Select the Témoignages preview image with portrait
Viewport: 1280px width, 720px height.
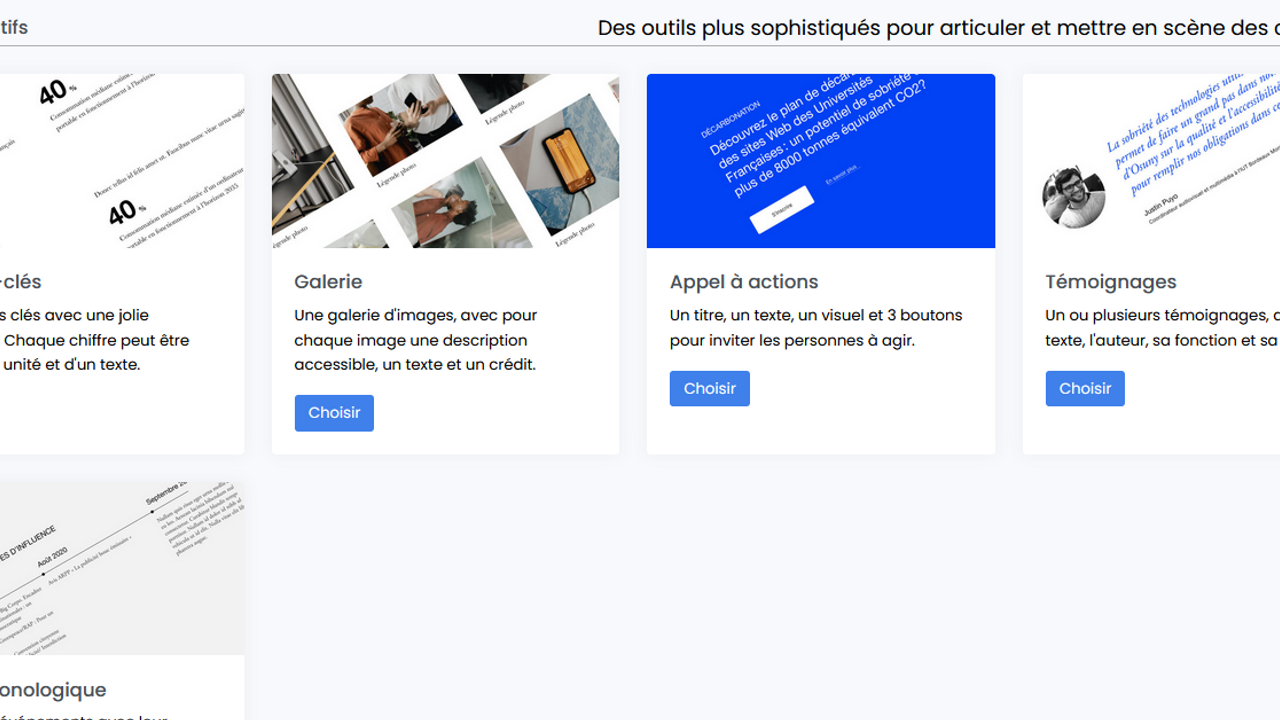pos(1151,161)
